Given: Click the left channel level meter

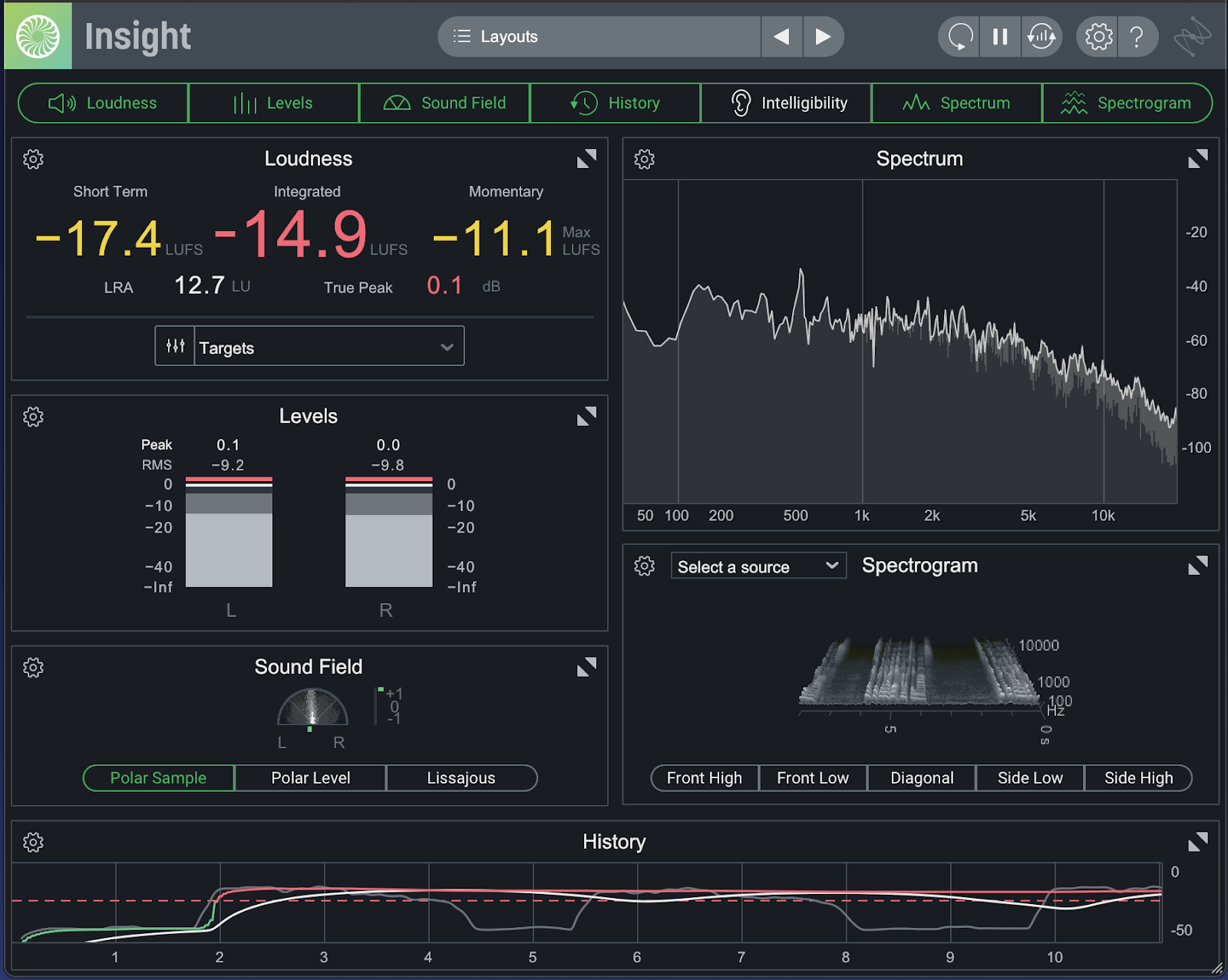Looking at the screenshot, I should (229, 532).
